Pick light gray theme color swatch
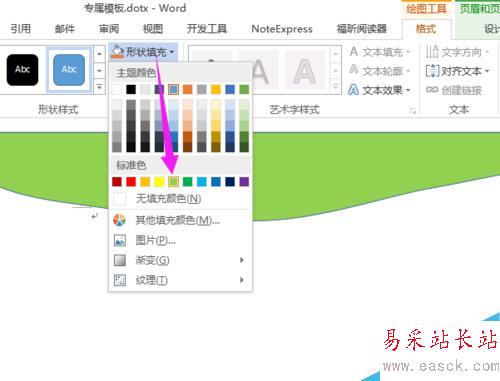Viewport: 500px width, 381px height. click(x=145, y=89)
